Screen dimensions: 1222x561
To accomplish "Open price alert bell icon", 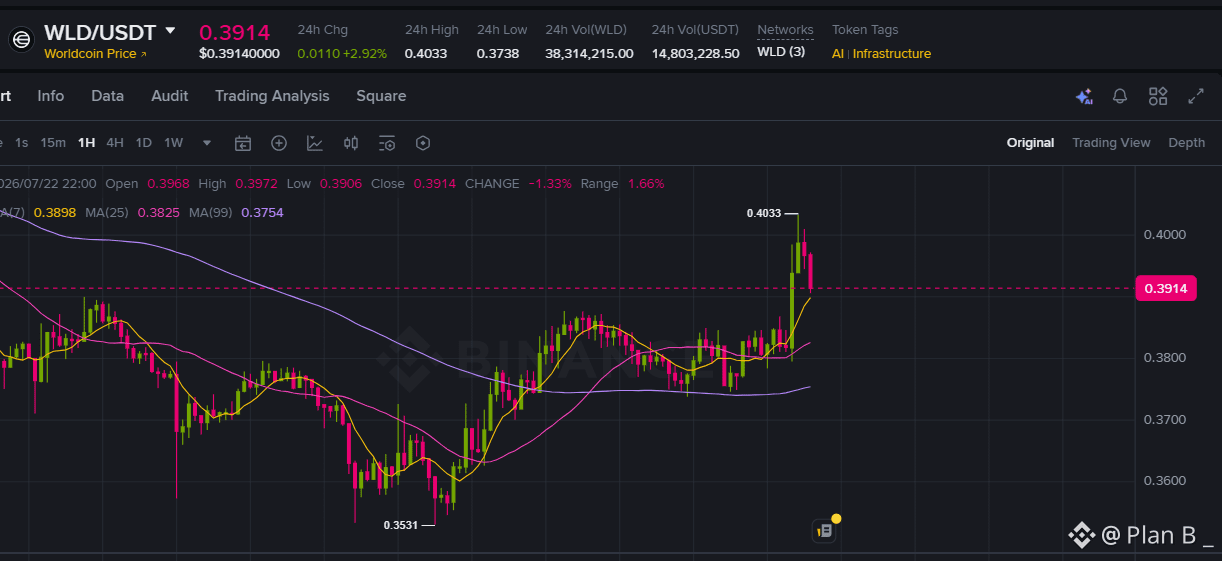I will click(x=1120, y=96).
